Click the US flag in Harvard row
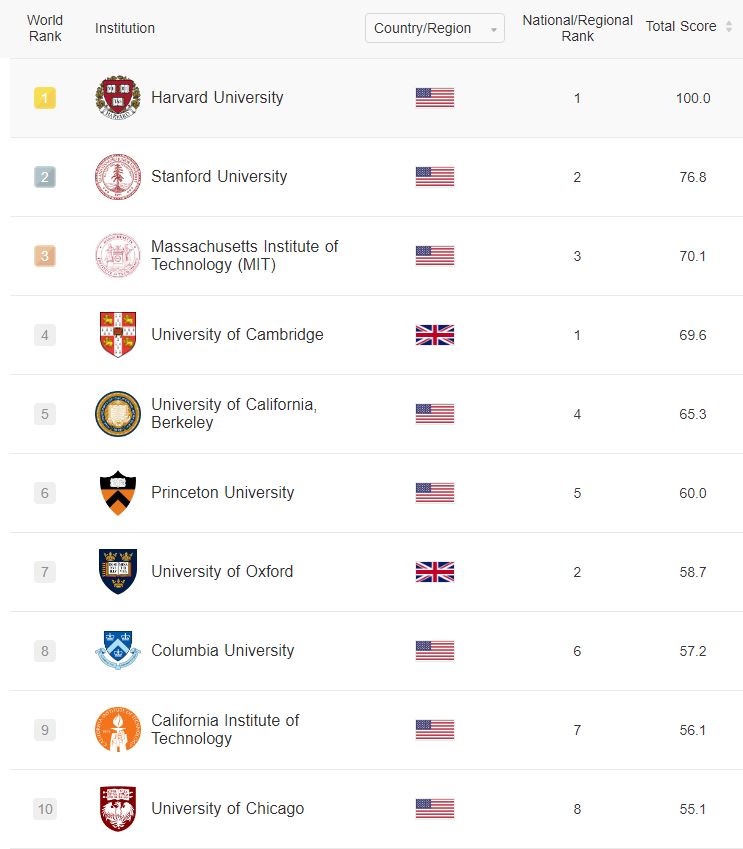Image resolution: width=743 pixels, height=849 pixels. pos(434,98)
